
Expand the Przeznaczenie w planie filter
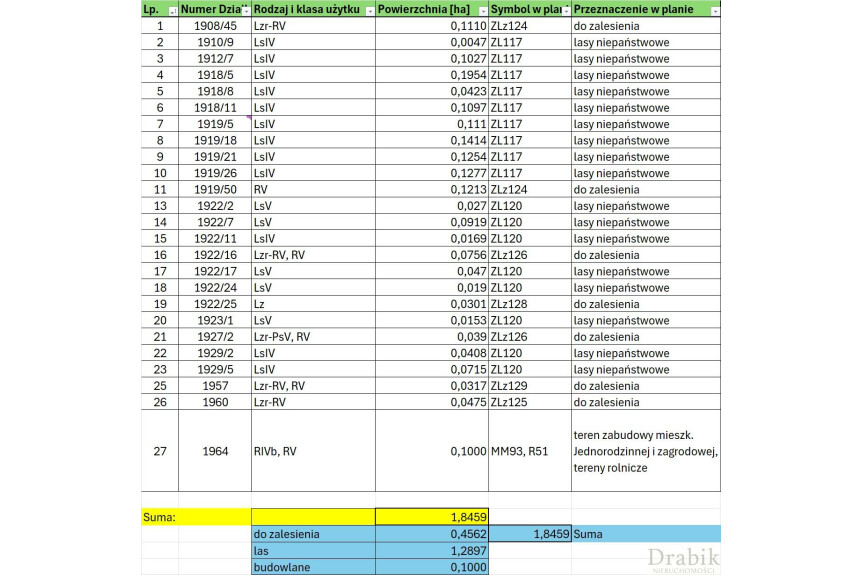(x=714, y=10)
